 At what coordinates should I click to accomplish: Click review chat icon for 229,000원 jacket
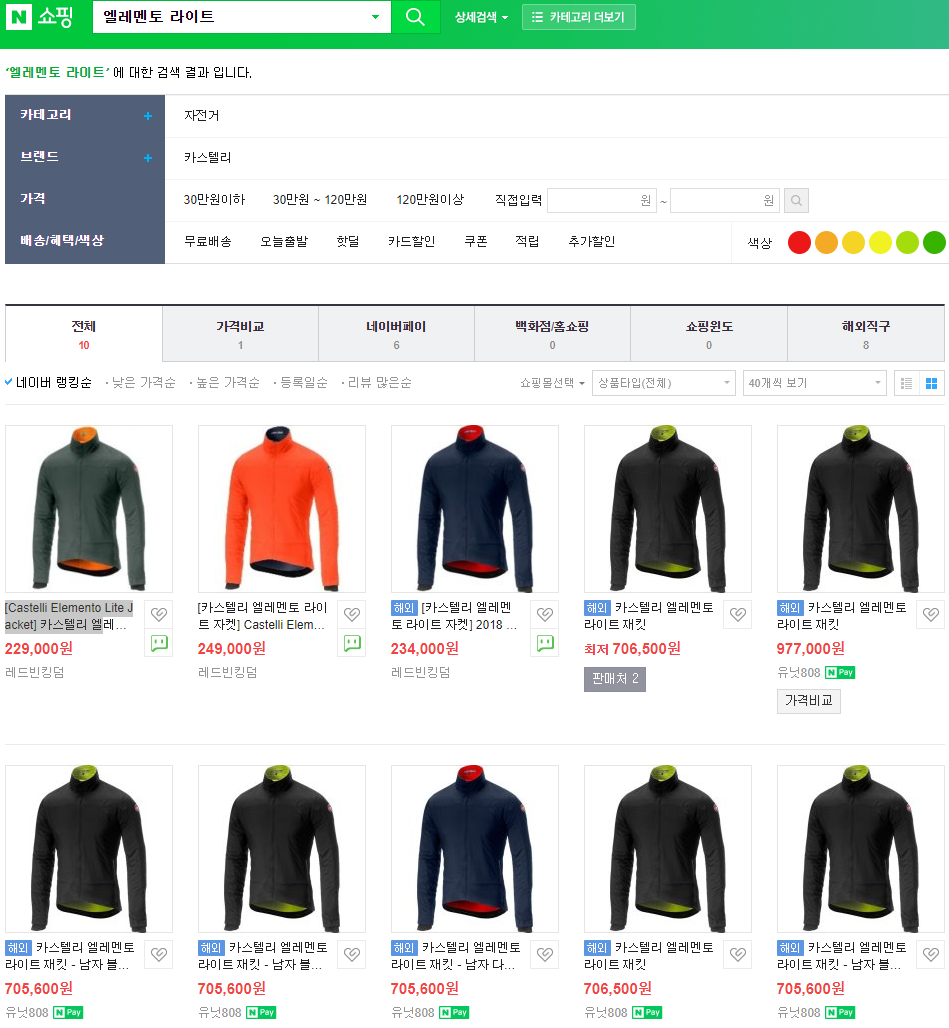point(159,643)
